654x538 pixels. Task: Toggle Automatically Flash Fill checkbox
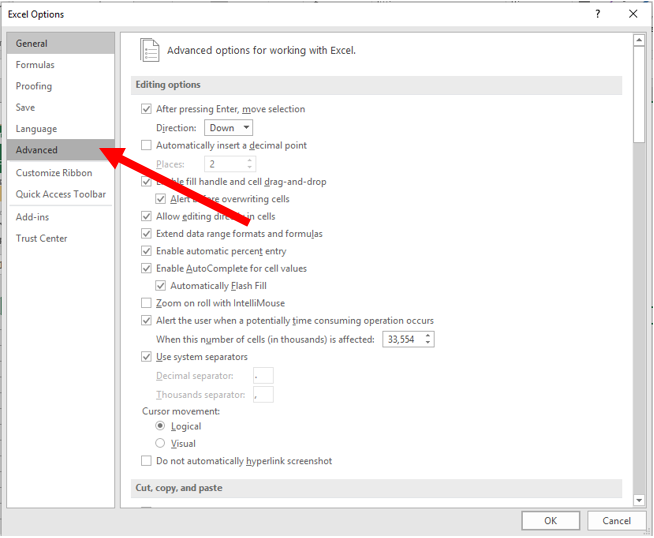tap(160, 286)
